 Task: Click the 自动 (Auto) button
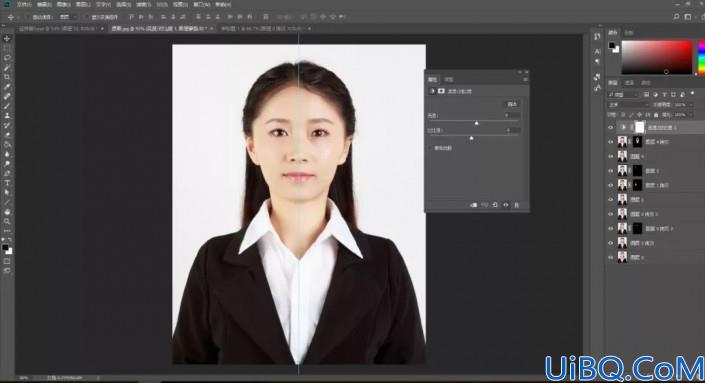(x=512, y=104)
